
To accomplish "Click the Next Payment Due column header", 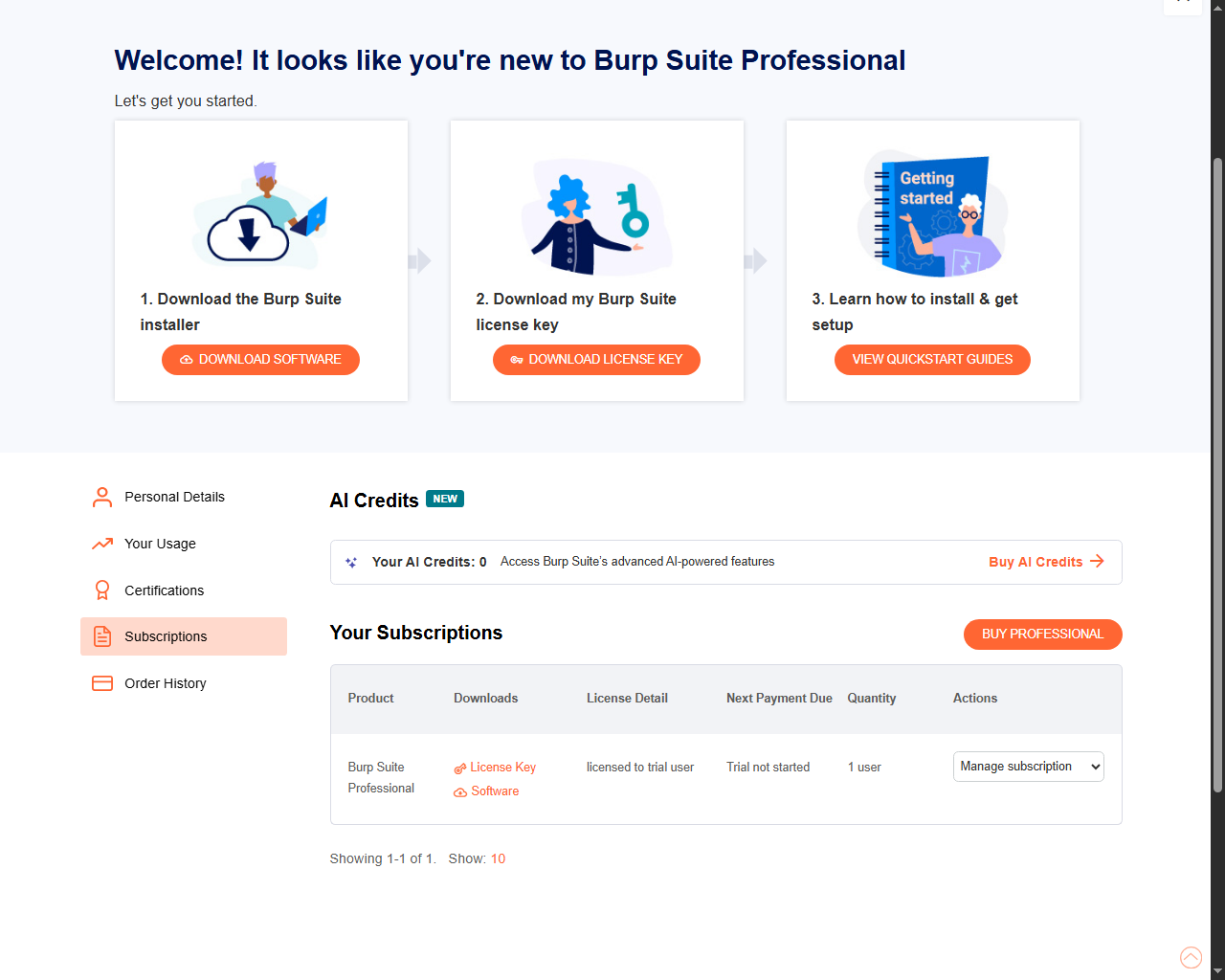I will click(x=779, y=699).
